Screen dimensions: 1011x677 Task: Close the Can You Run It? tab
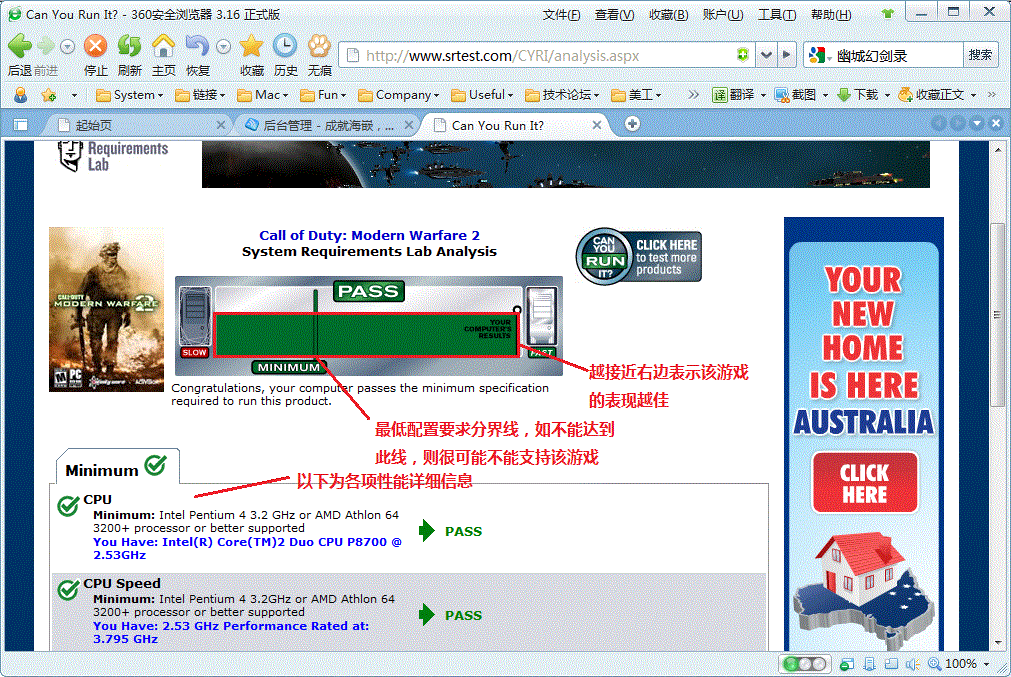(596, 125)
